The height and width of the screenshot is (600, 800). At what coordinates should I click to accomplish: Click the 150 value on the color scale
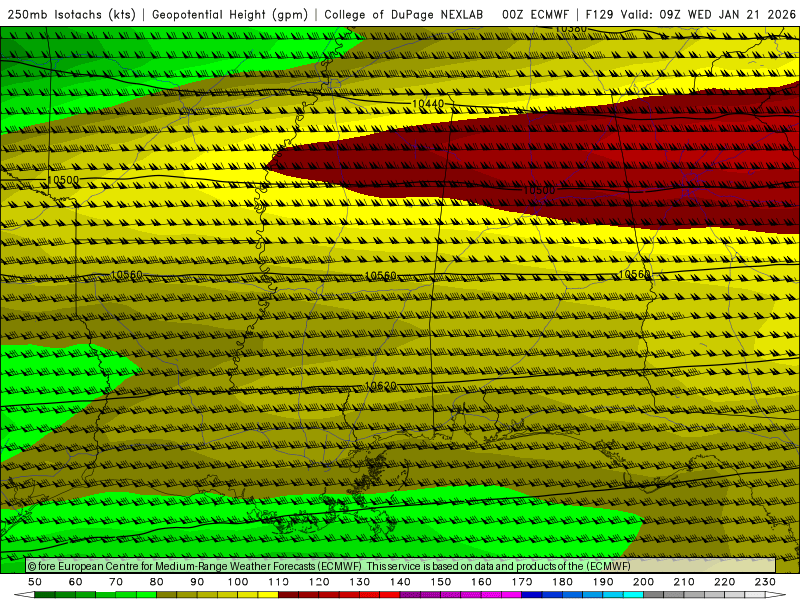click(440, 582)
